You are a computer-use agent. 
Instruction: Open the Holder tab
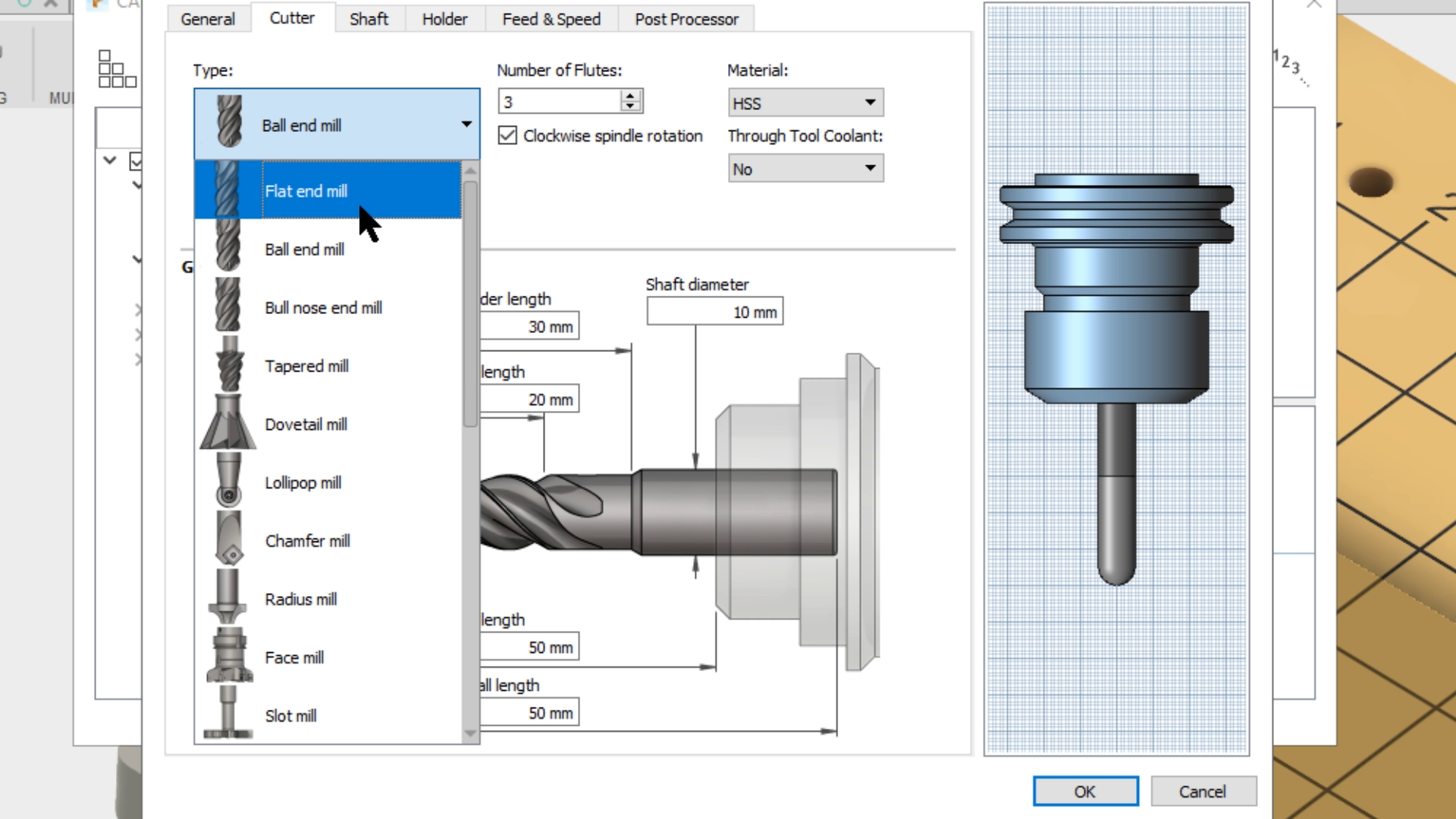(x=444, y=18)
